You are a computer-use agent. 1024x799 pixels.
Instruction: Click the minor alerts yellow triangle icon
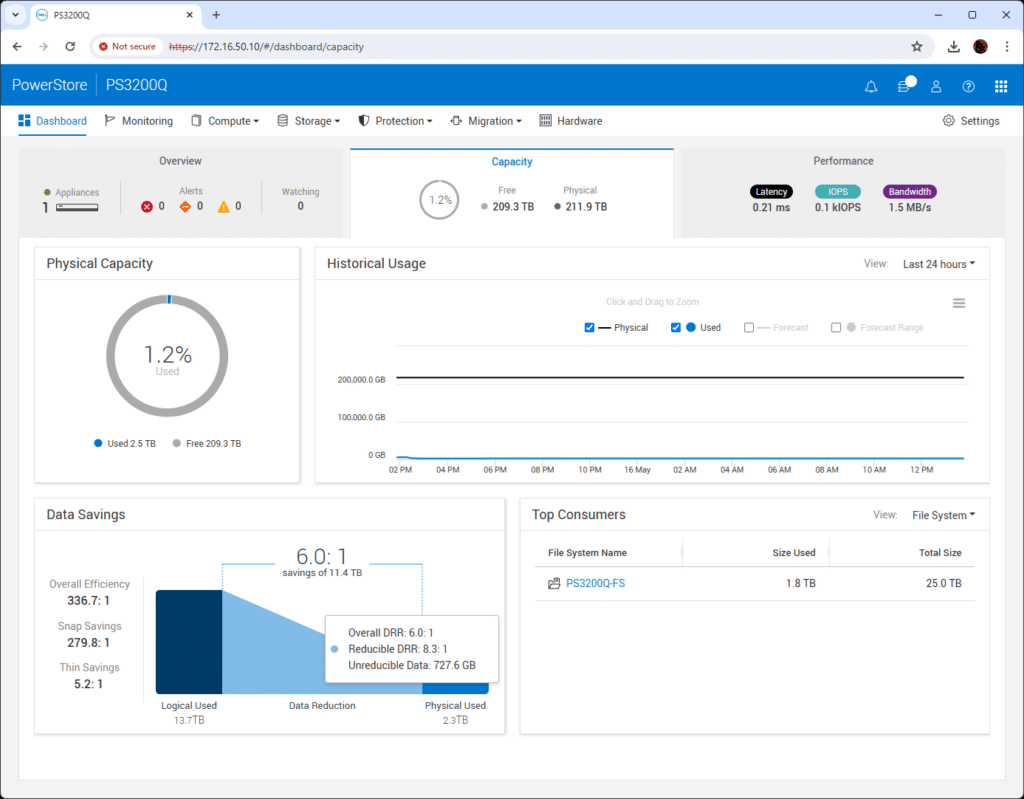[x=223, y=206]
